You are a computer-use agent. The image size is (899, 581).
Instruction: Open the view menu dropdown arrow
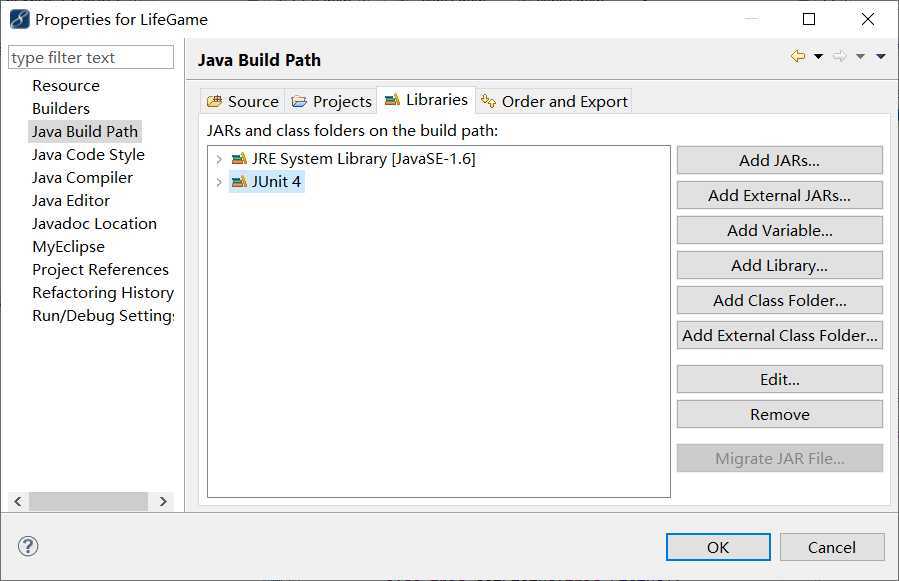tap(881, 56)
